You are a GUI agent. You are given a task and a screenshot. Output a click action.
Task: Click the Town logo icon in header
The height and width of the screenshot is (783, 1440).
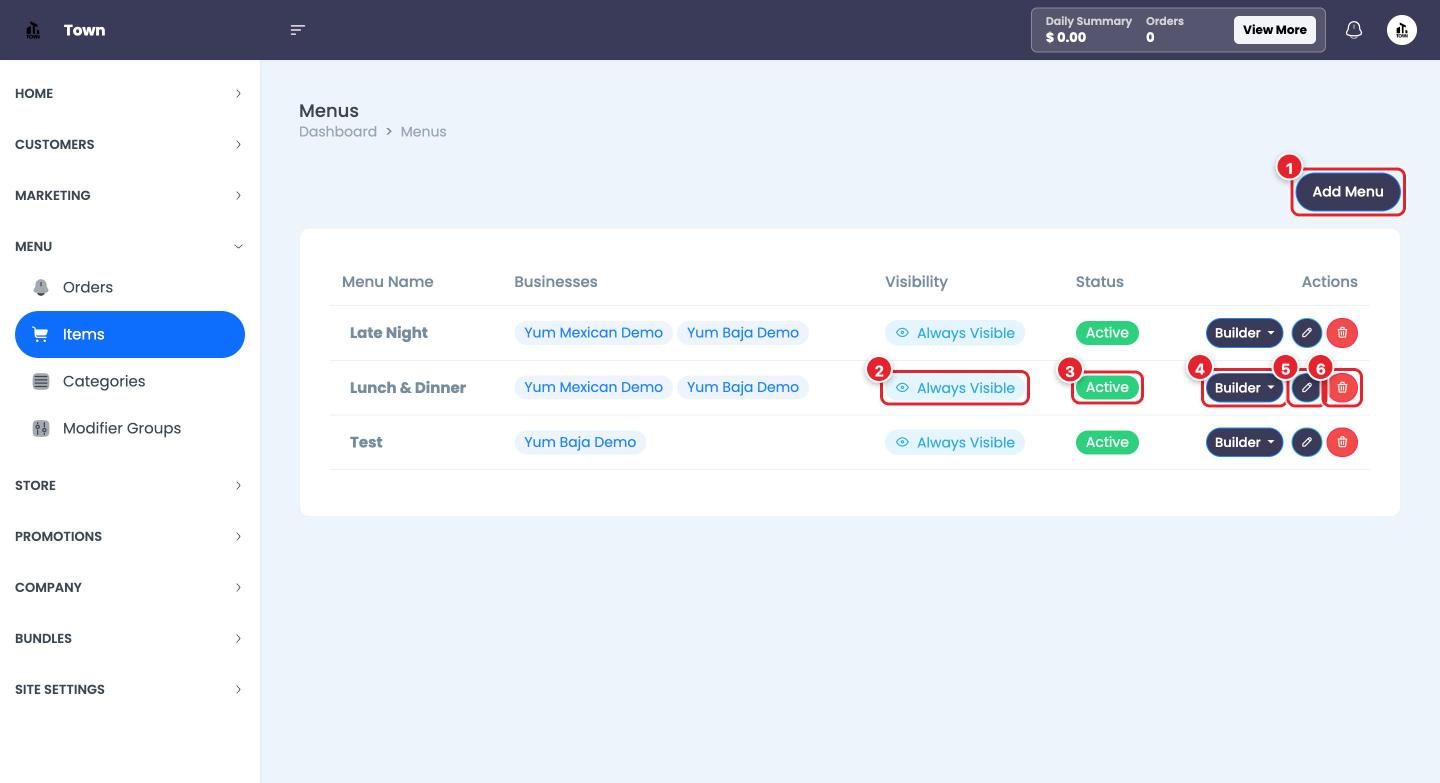click(x=33, y=30)
